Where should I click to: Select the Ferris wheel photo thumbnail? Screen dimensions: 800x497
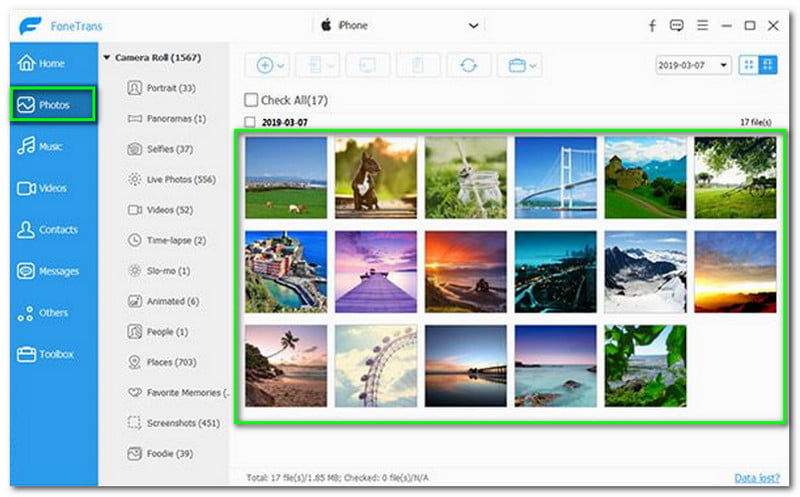click(x=375, y=365)
